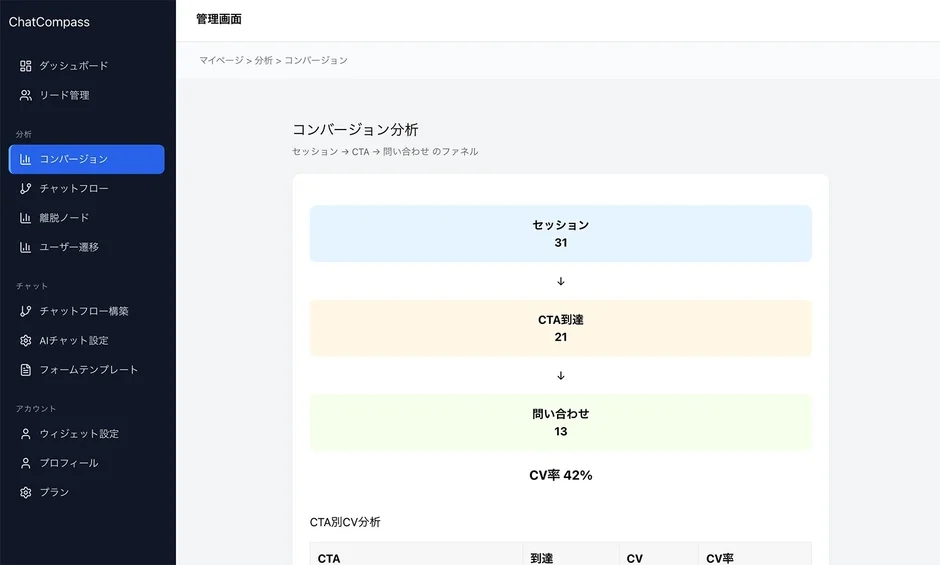
Task: Click コンバージョン breadcrumb item
Action: 316,61
